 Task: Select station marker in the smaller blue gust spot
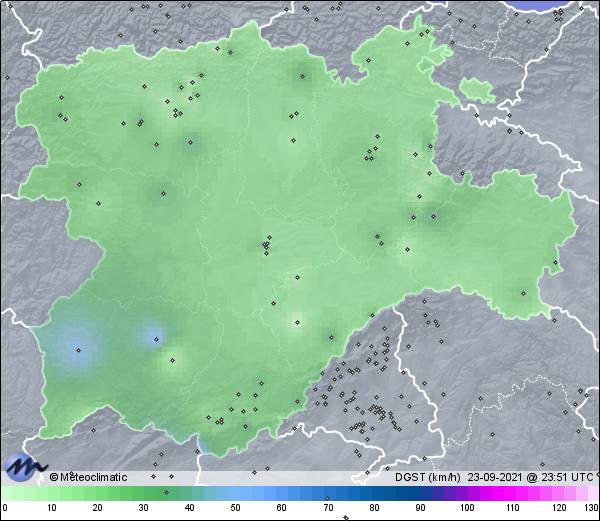pyautogui.click(x=156, y=339)
